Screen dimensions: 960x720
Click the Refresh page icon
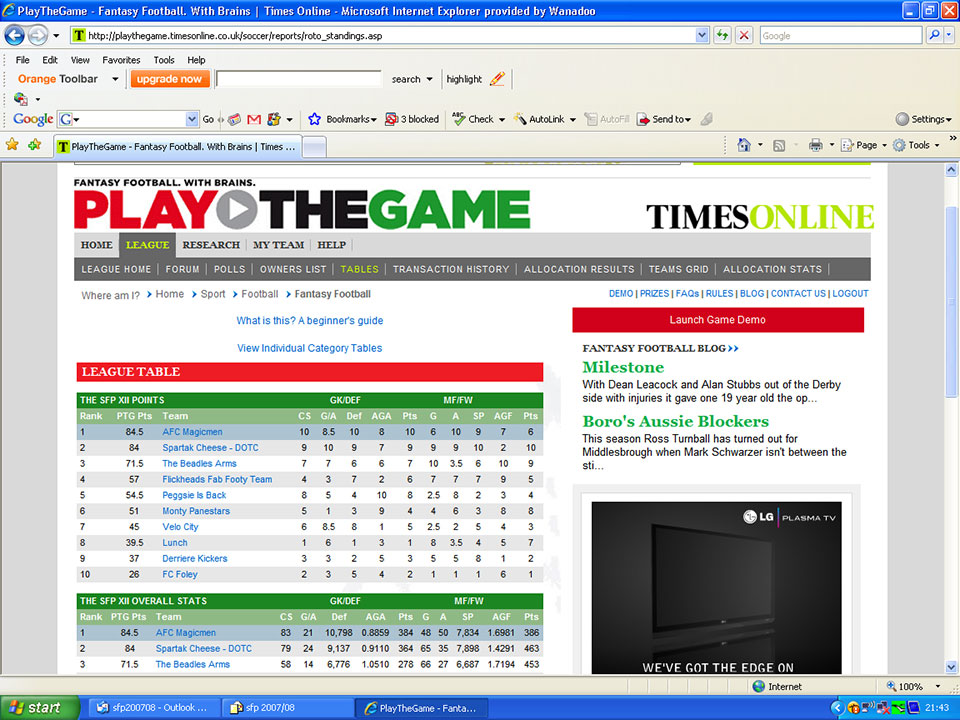(x=720, y=35)
